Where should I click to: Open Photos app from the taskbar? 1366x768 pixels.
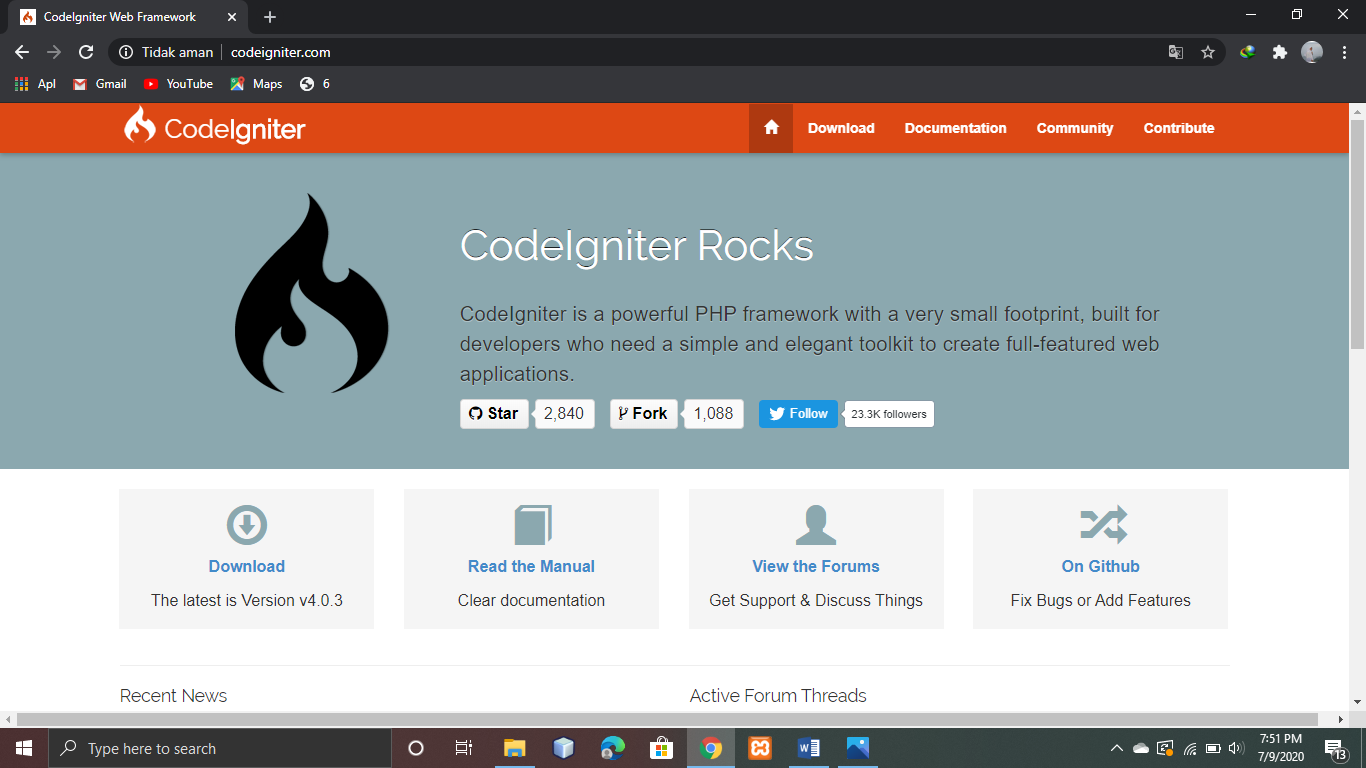(858, 748)
